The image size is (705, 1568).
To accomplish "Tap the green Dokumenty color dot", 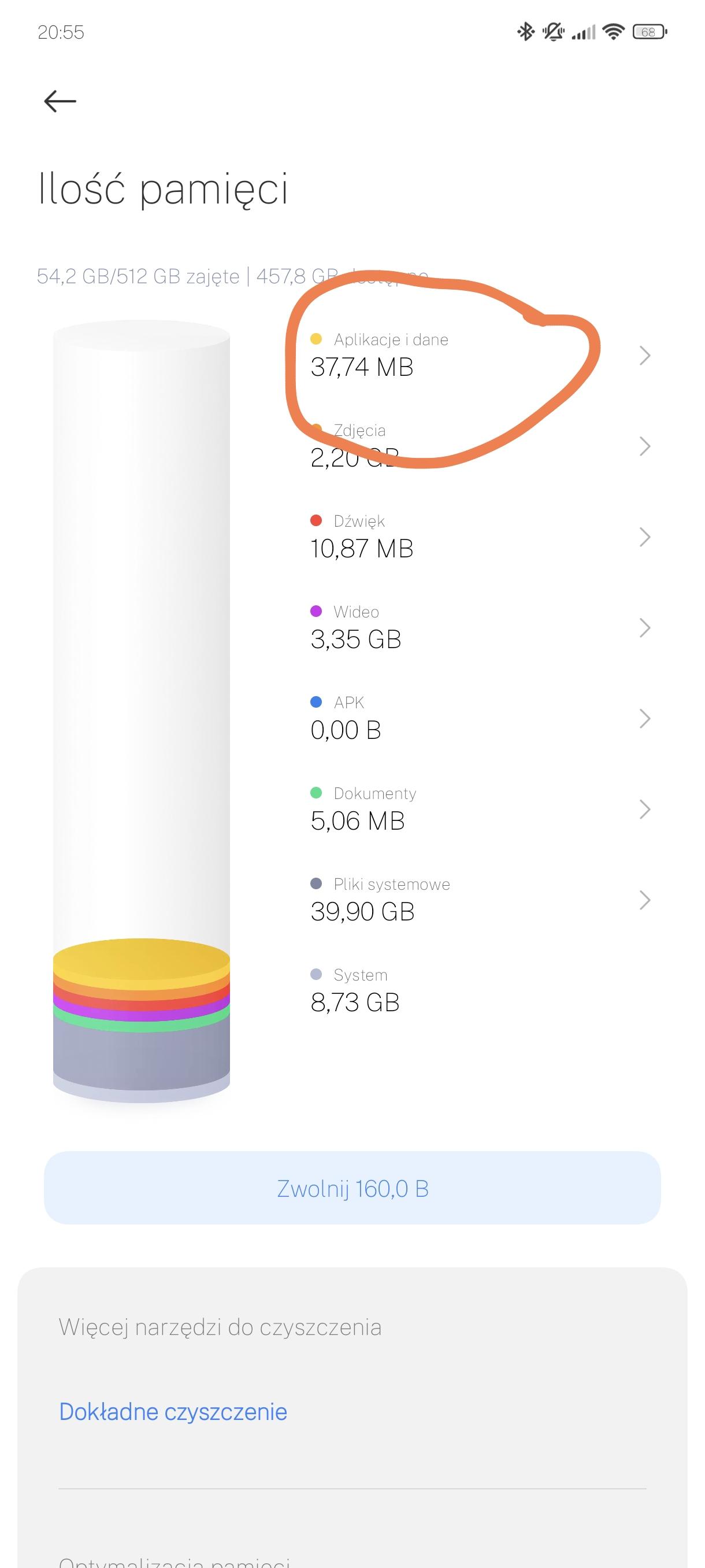I will coord(316,793).
